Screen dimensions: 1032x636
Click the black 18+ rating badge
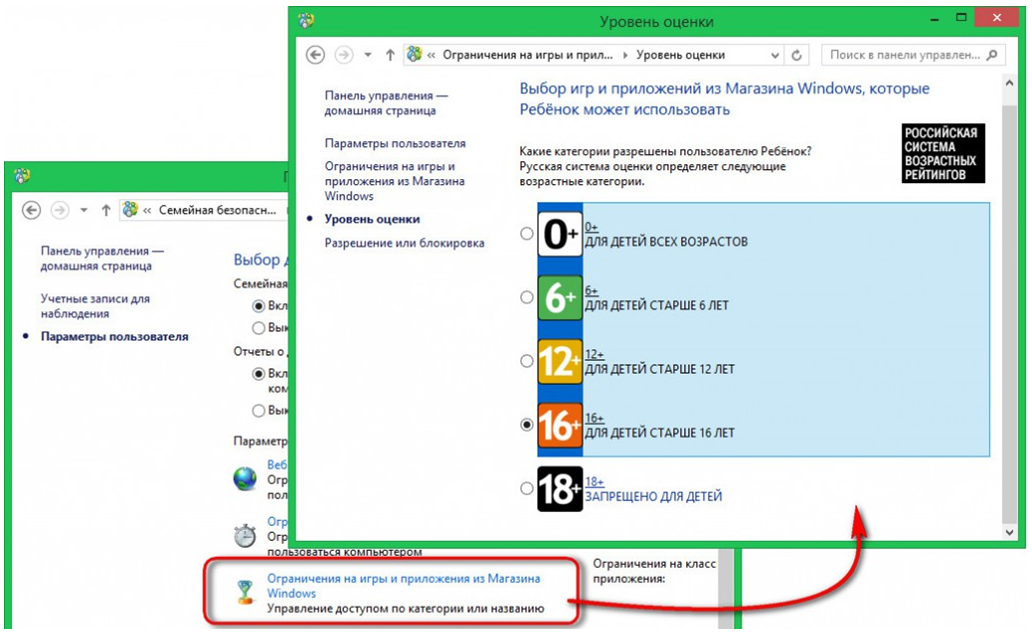click(559, 489)
